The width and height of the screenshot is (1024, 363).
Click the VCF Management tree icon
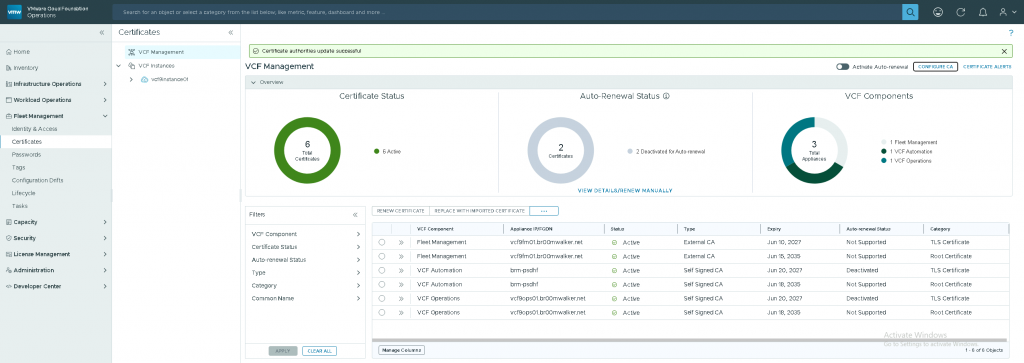(x=132, y=52)
